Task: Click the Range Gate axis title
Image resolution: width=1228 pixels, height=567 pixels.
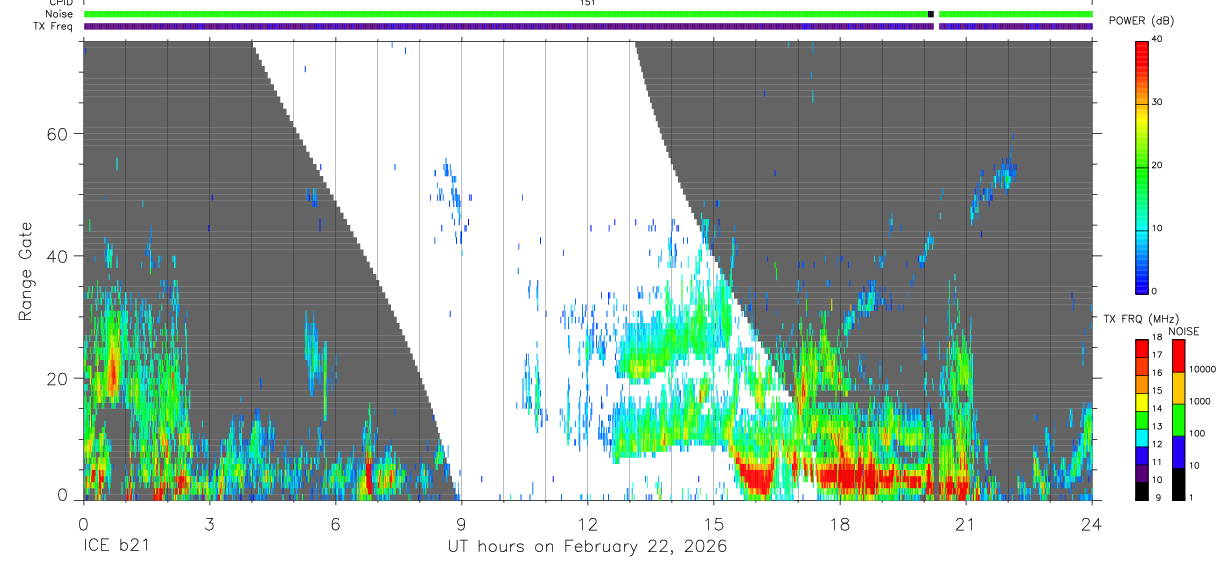Action: 26,272
